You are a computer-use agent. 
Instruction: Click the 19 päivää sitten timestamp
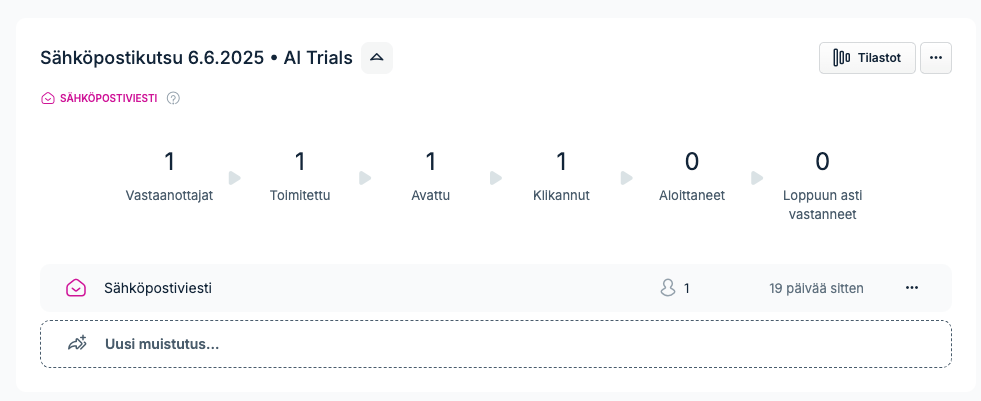click(816, 288)
